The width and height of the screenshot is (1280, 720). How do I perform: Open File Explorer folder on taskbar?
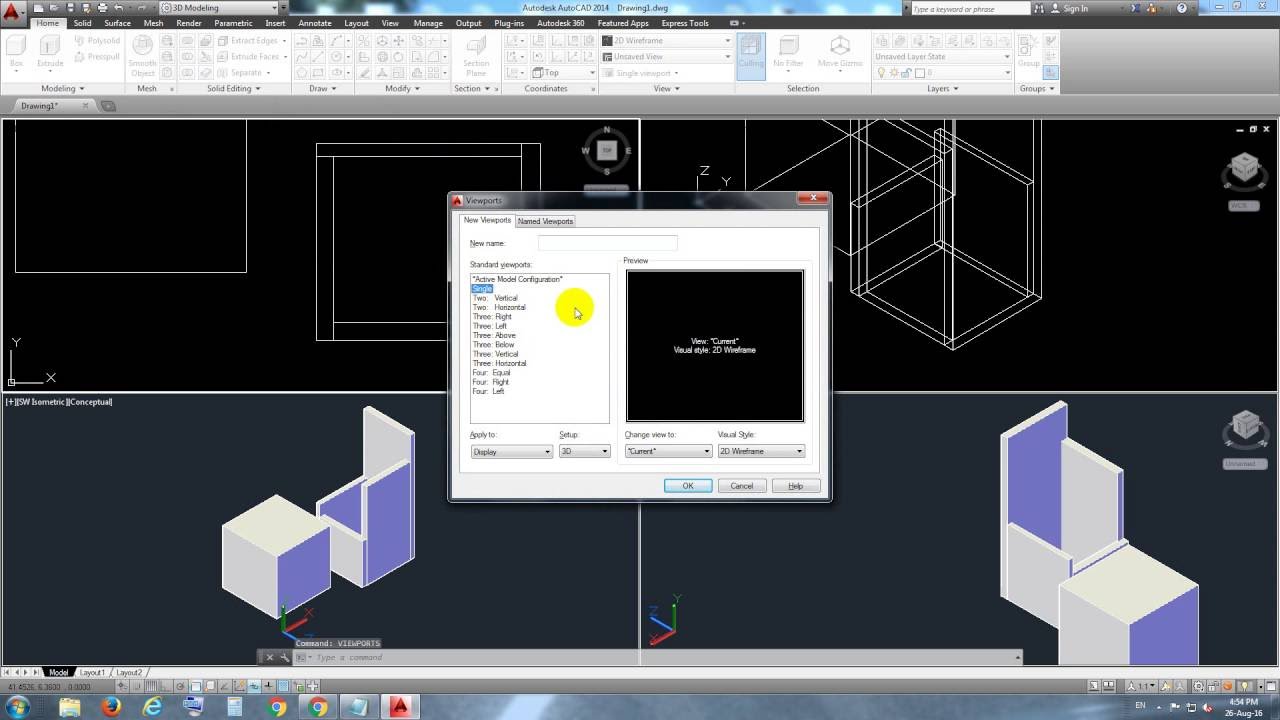[x=69, y=707]
